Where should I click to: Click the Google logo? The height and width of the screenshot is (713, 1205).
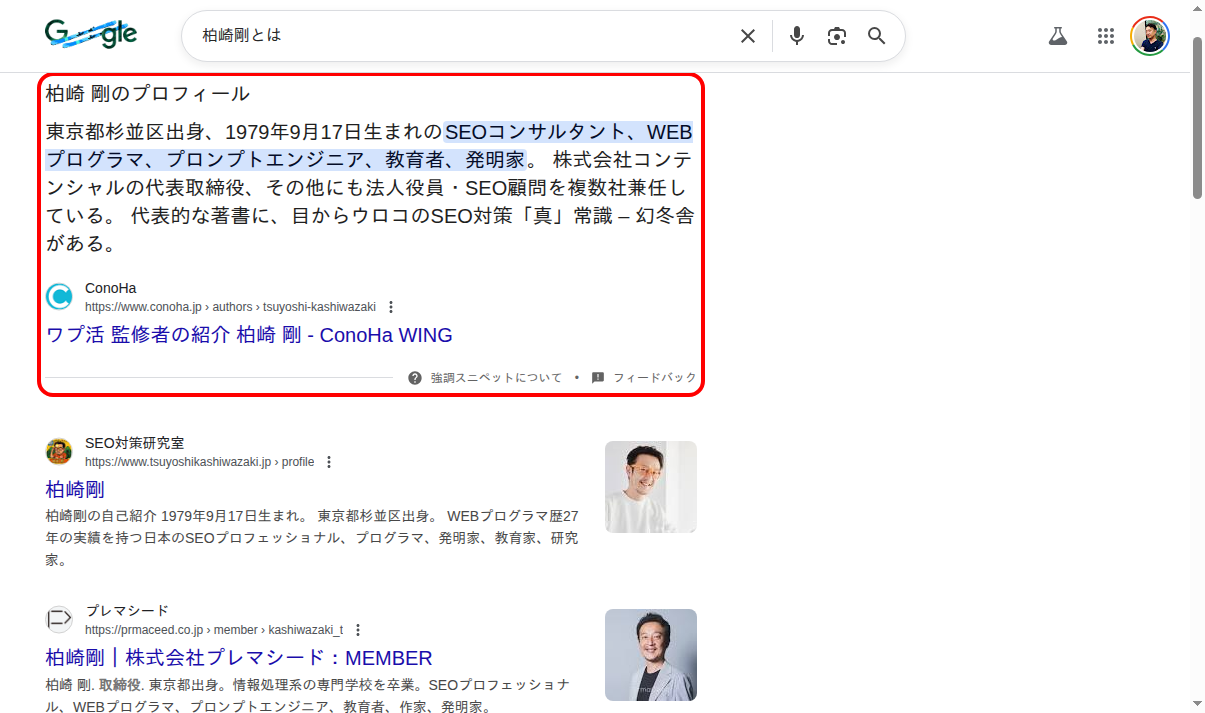click(x=91, y=33)
